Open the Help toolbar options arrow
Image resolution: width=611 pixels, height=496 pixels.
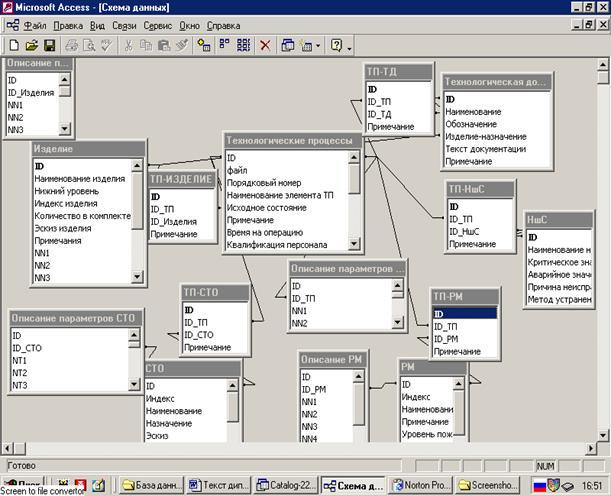(x=349, y=45)
